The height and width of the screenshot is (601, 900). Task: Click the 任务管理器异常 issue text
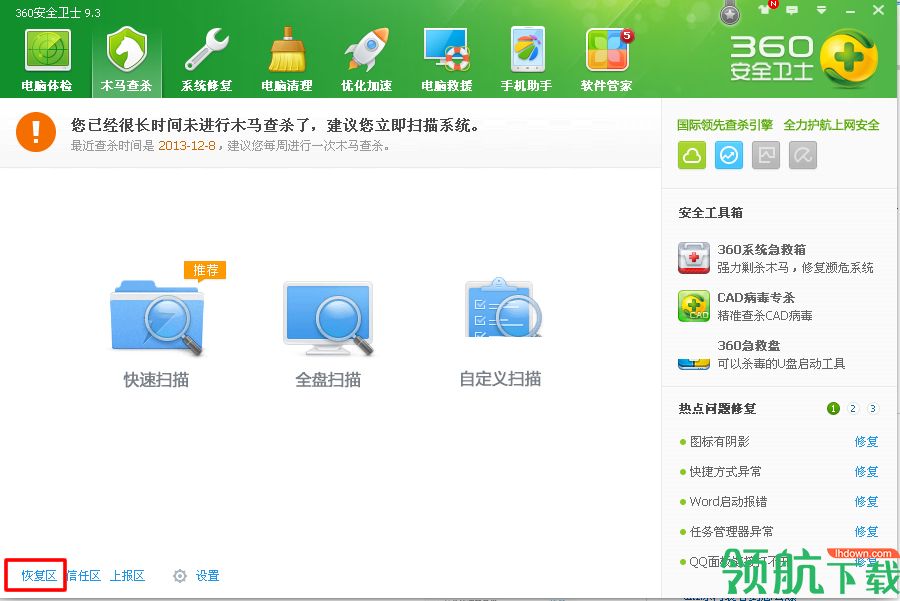point(731,531)
